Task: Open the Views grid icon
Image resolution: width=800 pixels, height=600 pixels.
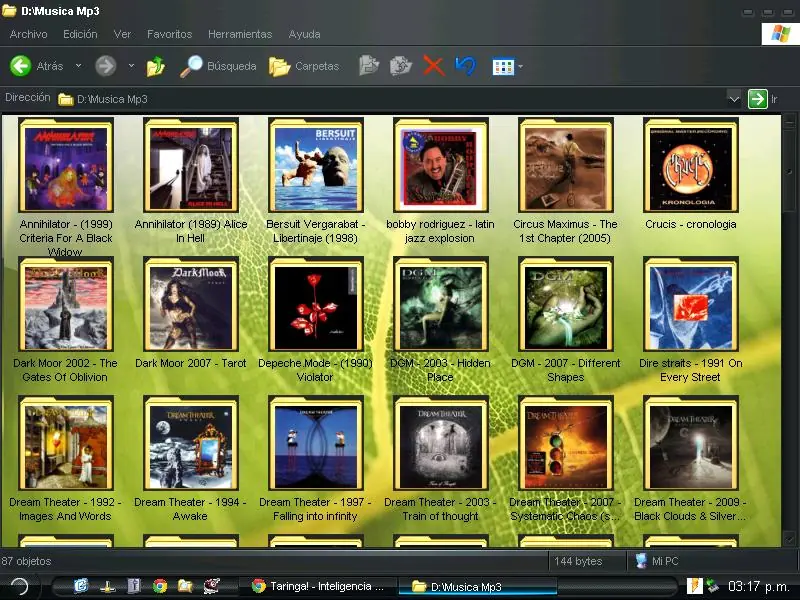Action: click(x=503, y=66)
